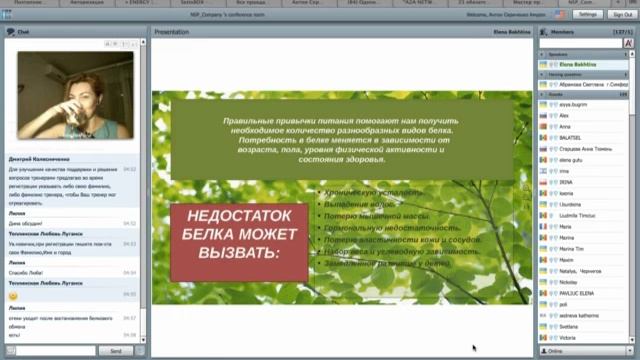The width and height of the screenshot is (640, 360).
Task: Switch to the Мастер browser tab
Action: [531, 3]
